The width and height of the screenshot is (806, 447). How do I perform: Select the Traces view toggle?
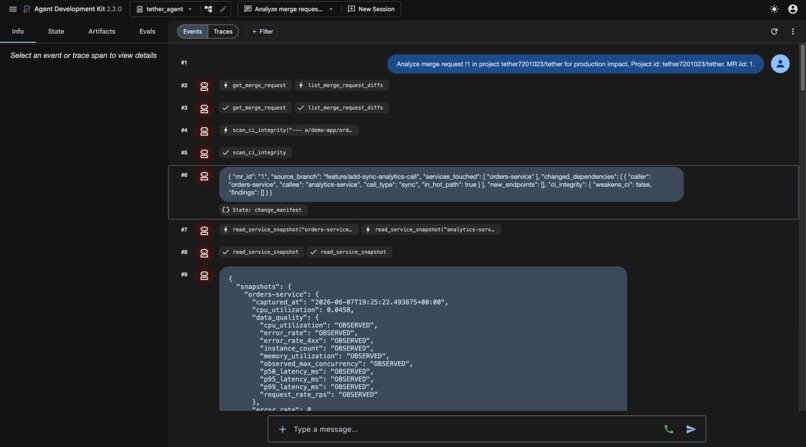point(223,31)
